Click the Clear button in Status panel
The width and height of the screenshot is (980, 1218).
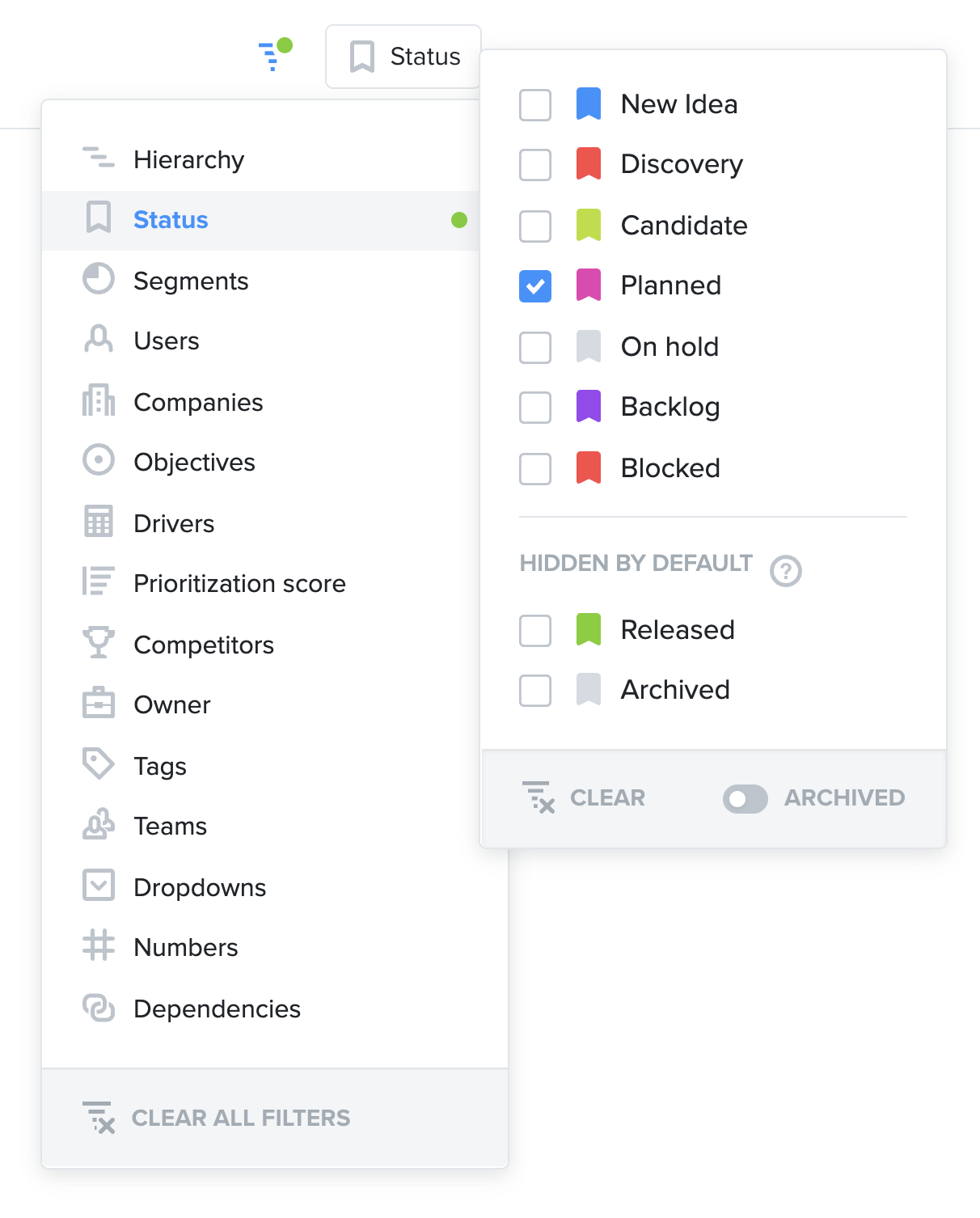584,797
